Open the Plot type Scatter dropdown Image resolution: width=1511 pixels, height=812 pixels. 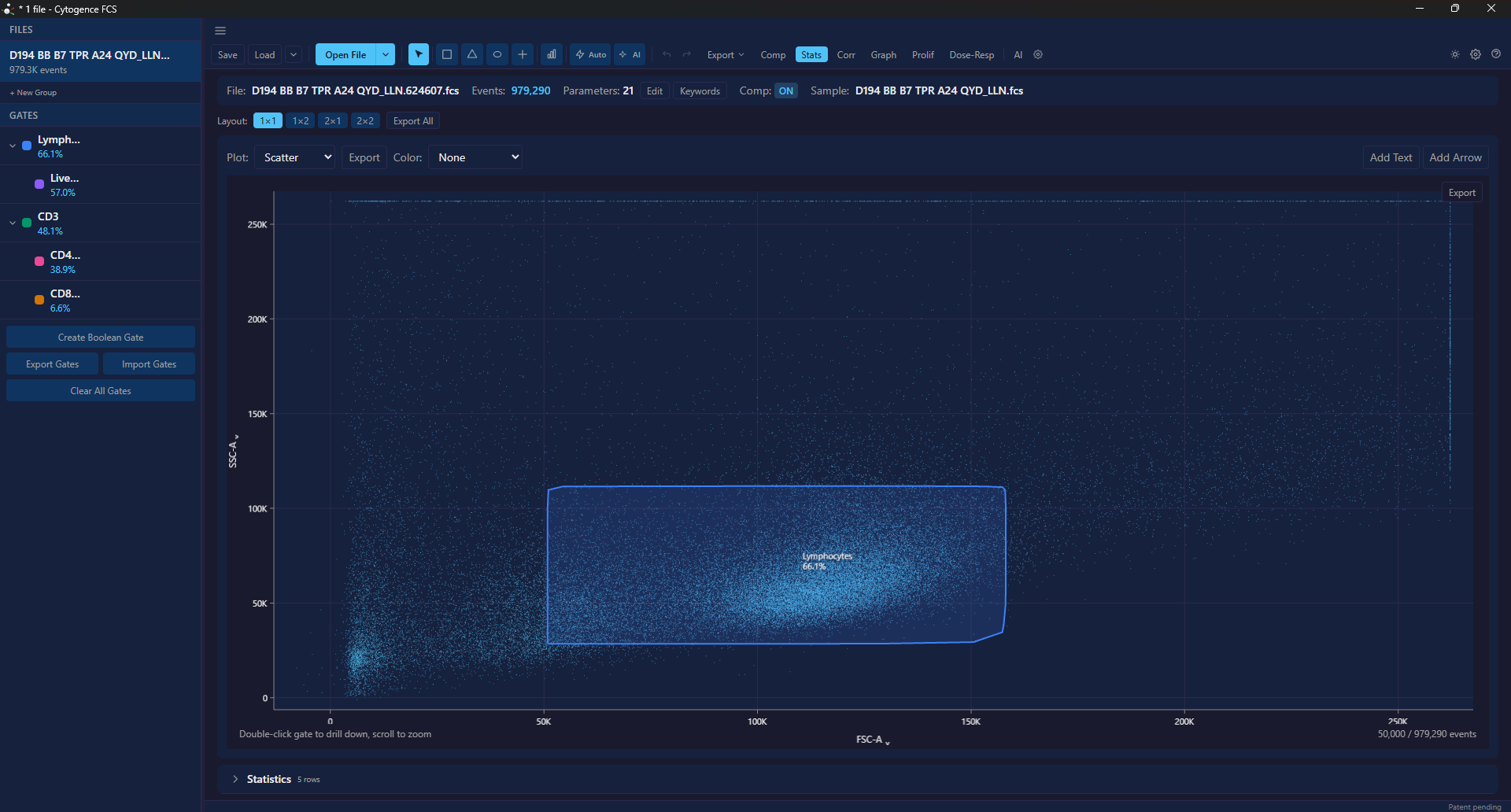295,157
